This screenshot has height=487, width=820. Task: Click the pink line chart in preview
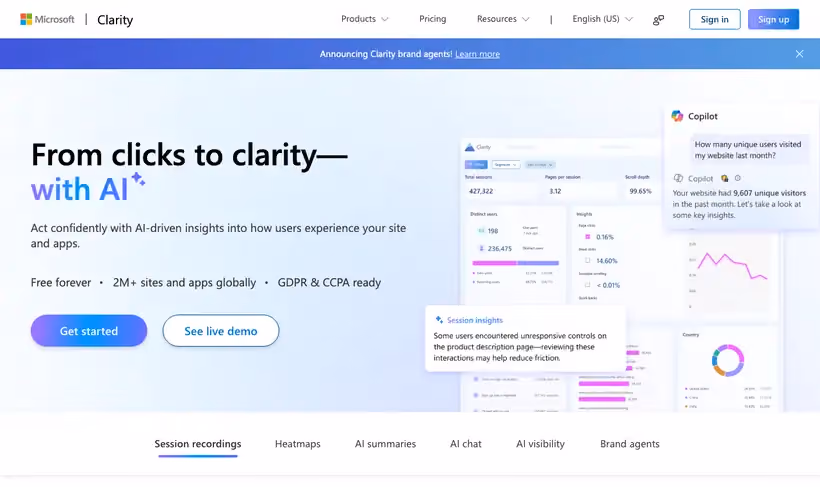pos(733,266)
